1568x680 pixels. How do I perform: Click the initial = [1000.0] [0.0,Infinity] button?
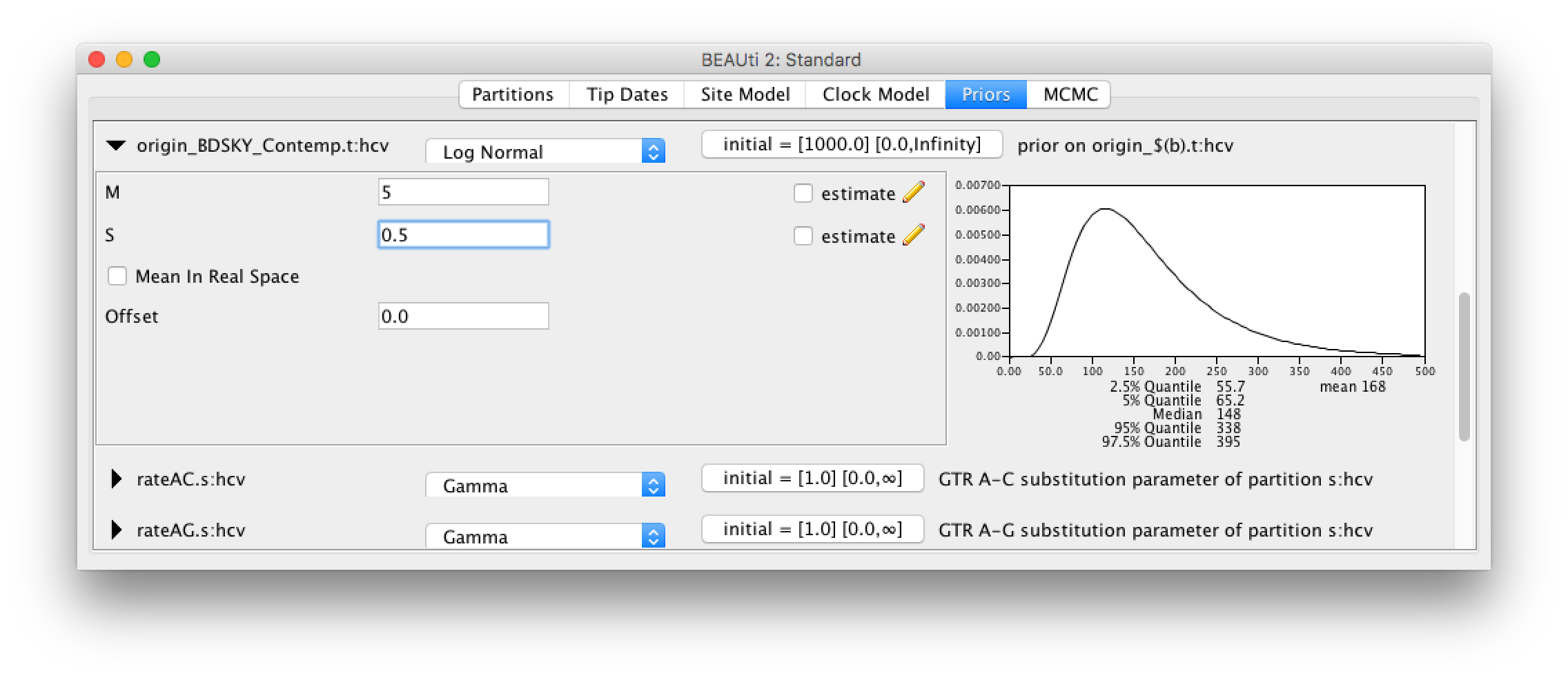pos(852,144)
